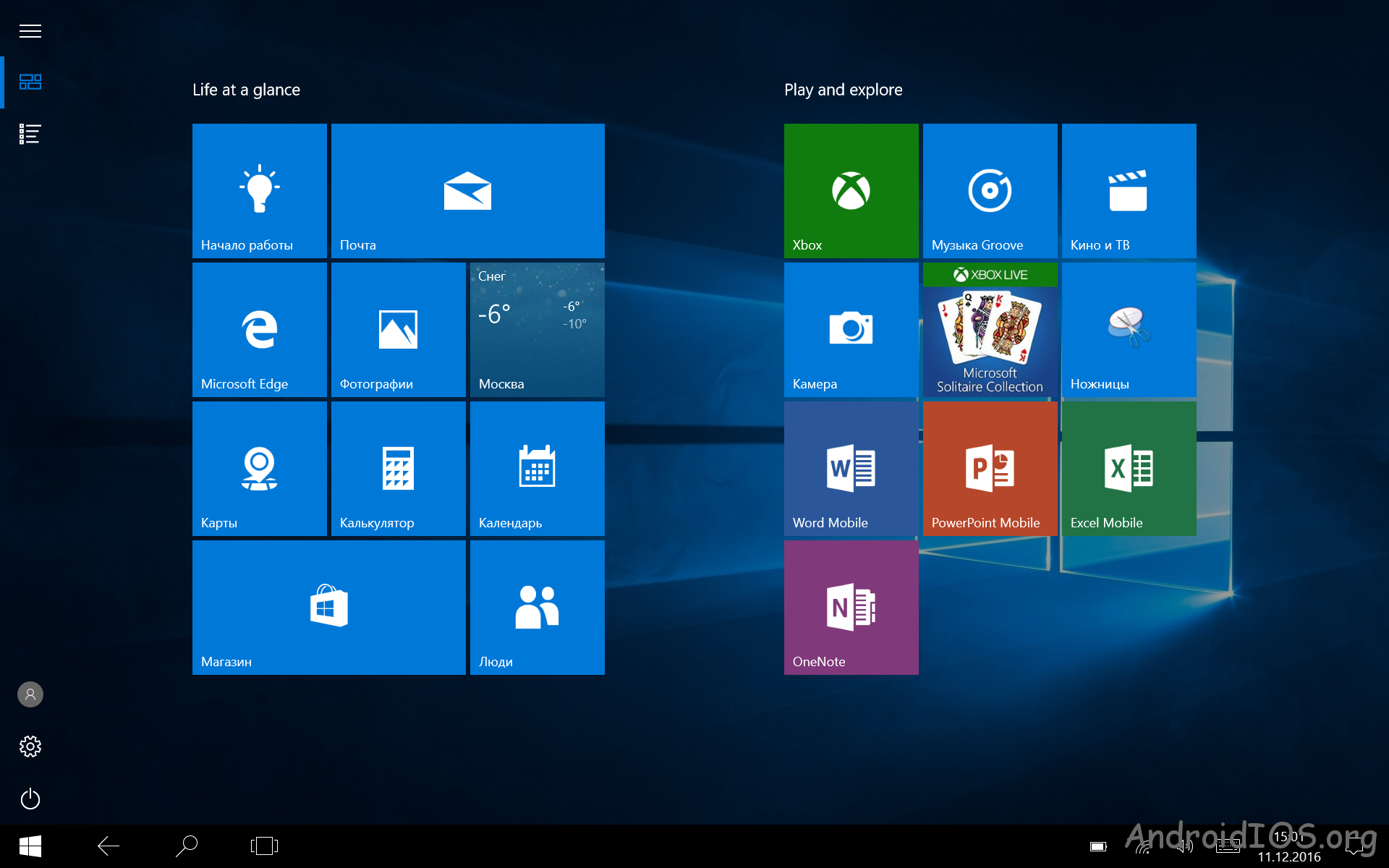Screen dimensions: 1389x868
Task: Expand the hamburger menu
Action: 30,31
